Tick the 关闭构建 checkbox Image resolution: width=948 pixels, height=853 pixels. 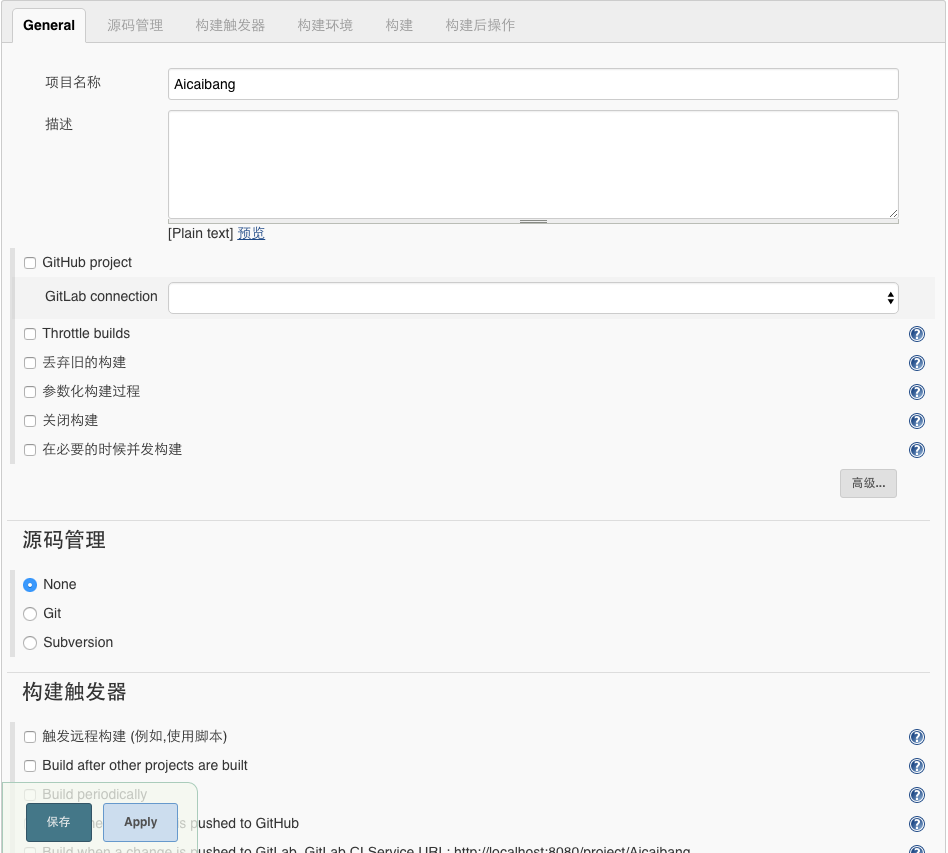click(30, 421)
